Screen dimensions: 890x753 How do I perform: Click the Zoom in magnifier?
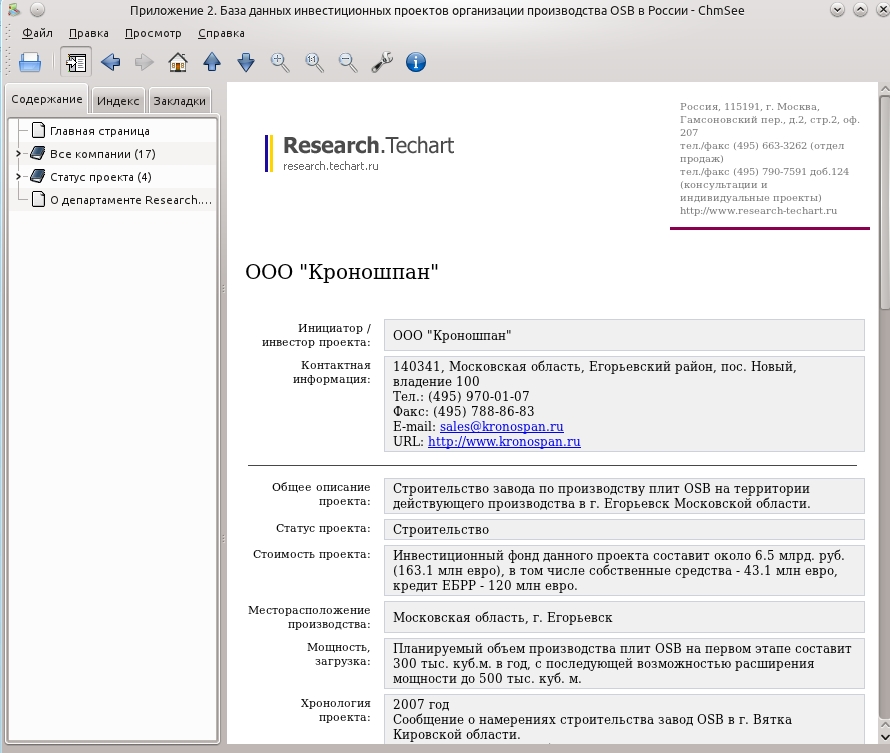tap(280, 62)
